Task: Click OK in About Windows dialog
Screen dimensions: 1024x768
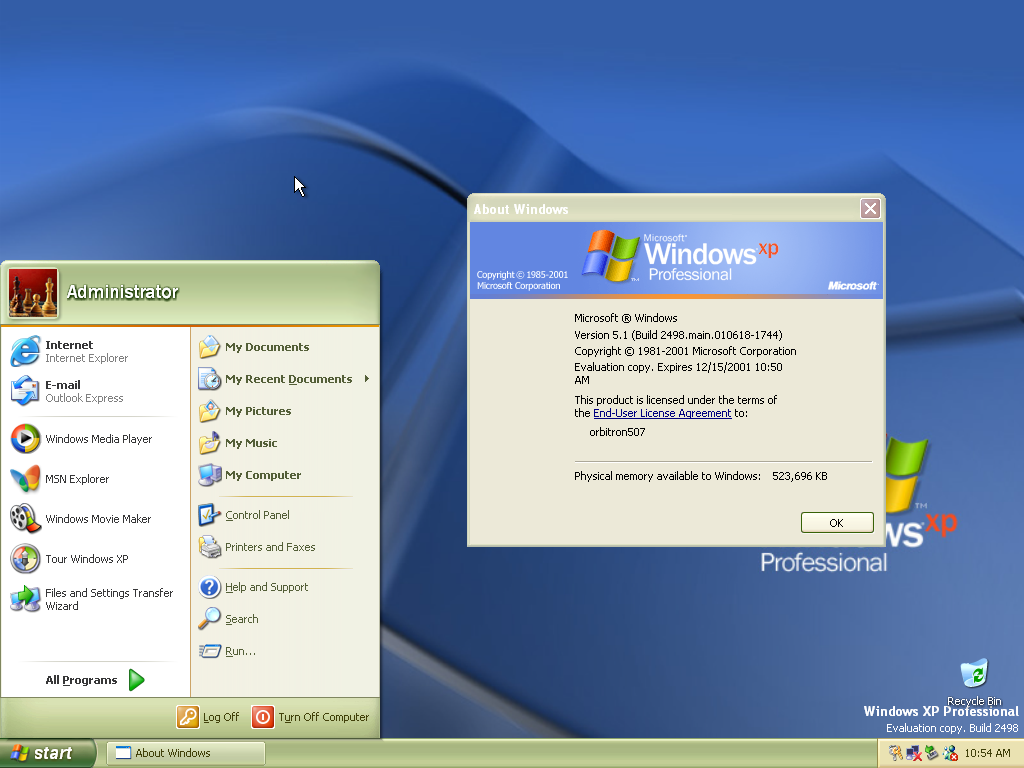Action: click(x=837, y=522)
